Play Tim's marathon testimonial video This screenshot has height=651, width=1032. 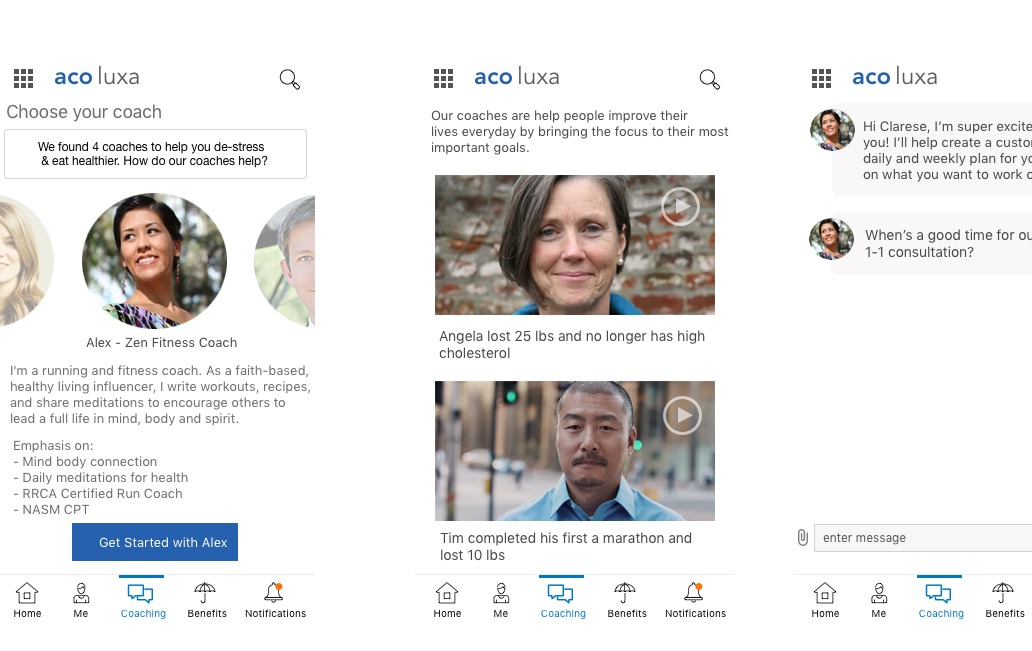click(683, 415)
